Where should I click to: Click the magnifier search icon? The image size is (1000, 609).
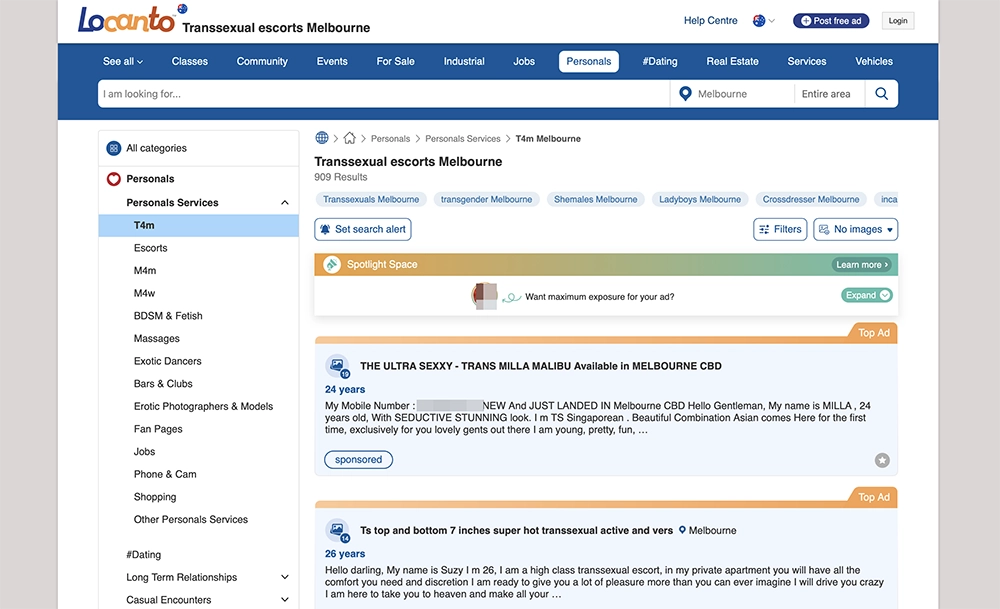click(x=881, y=94)
